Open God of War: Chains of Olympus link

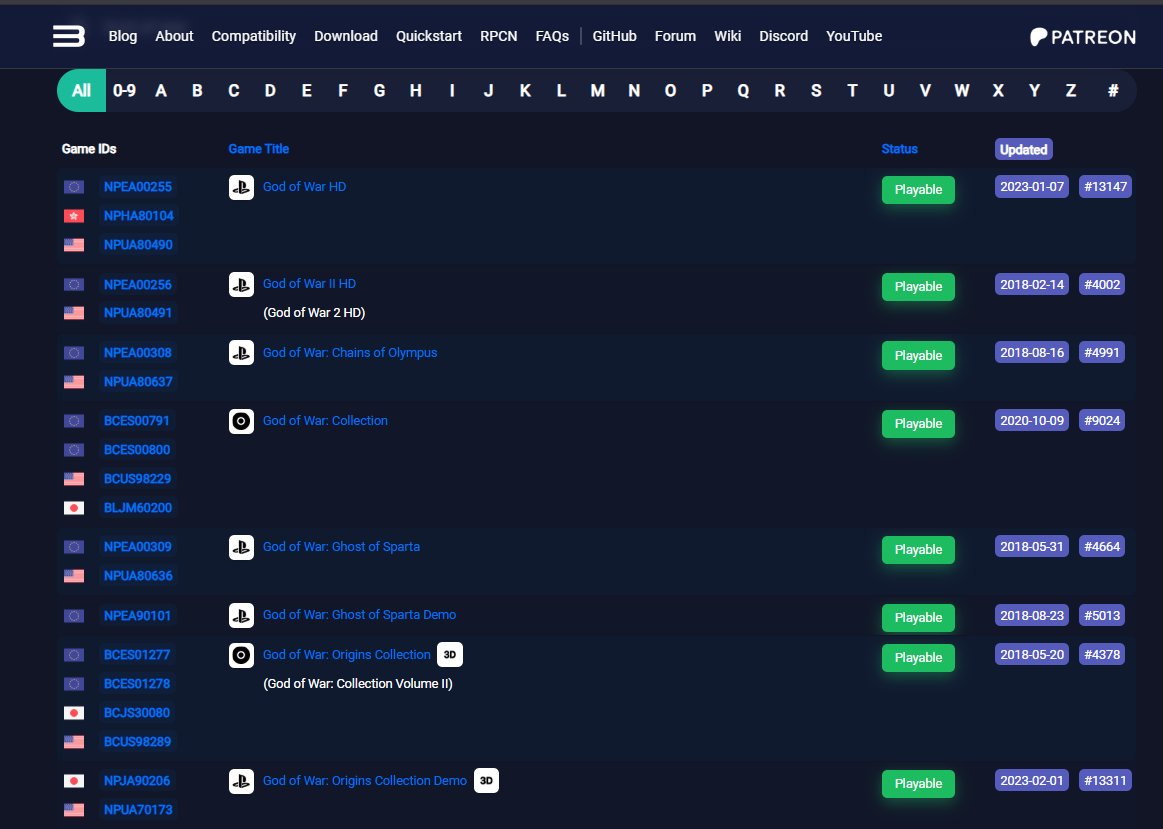tap(350, 353)
